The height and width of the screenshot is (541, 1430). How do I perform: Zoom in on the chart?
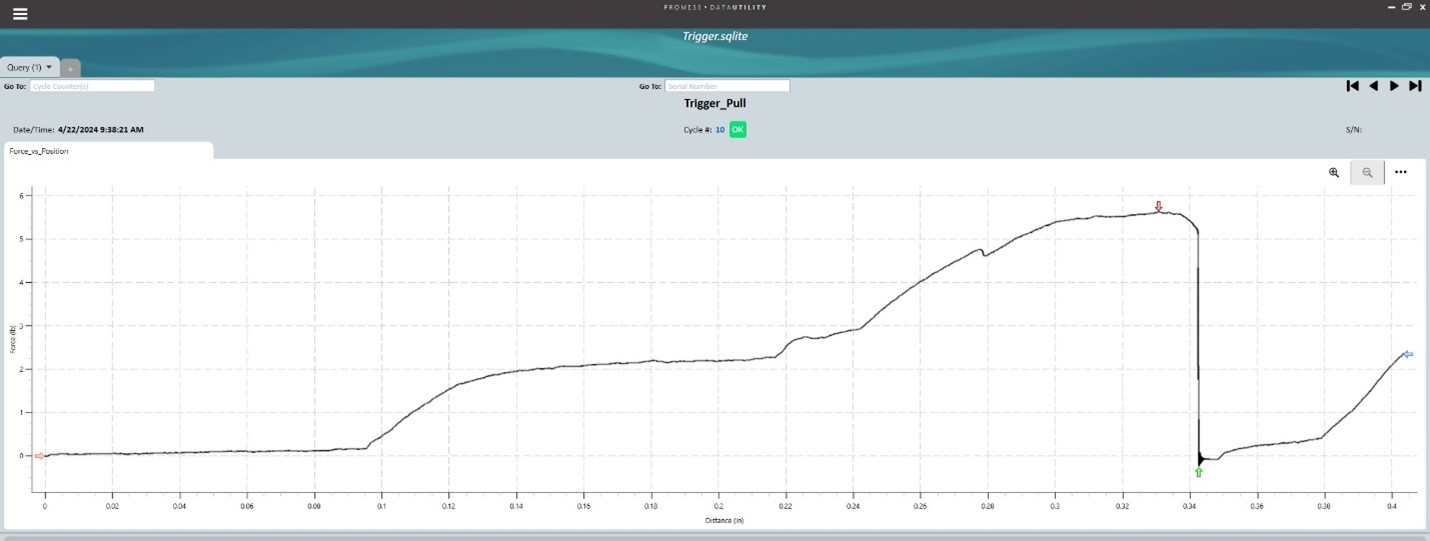1333,172
